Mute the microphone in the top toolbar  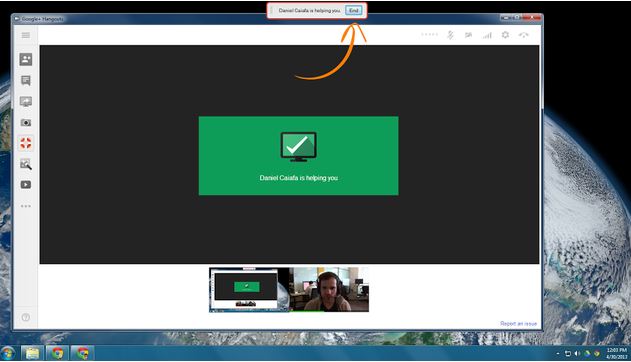click(x=450, y=35)
